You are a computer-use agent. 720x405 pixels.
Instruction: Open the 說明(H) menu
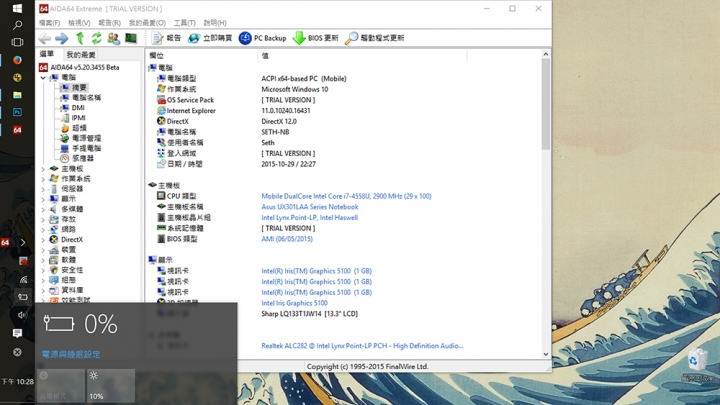(215, 22)
